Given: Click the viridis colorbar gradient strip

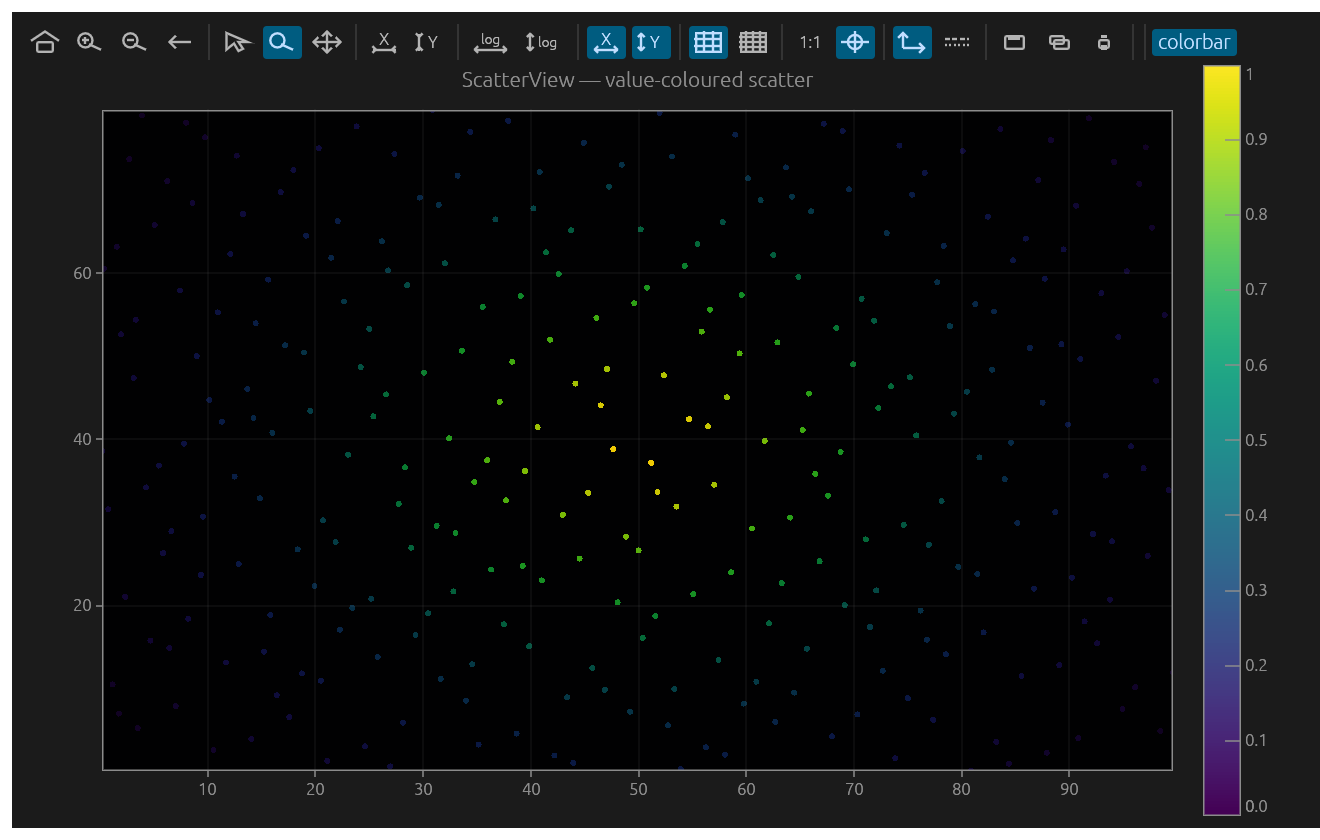Looking at the screenshot, I should [1222, 441].
